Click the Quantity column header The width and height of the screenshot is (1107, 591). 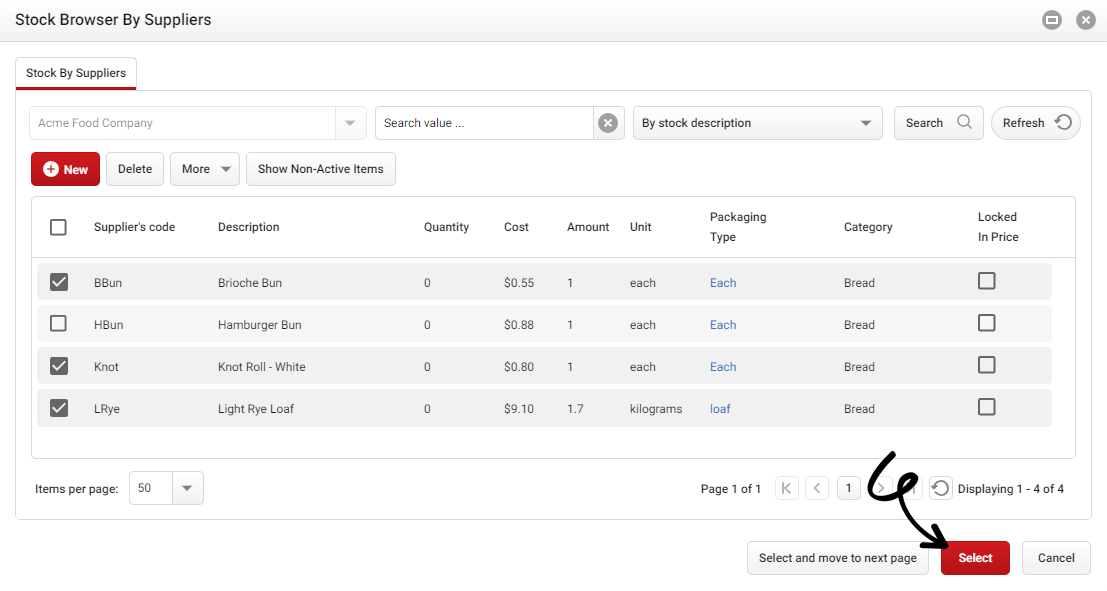point(446,227)
